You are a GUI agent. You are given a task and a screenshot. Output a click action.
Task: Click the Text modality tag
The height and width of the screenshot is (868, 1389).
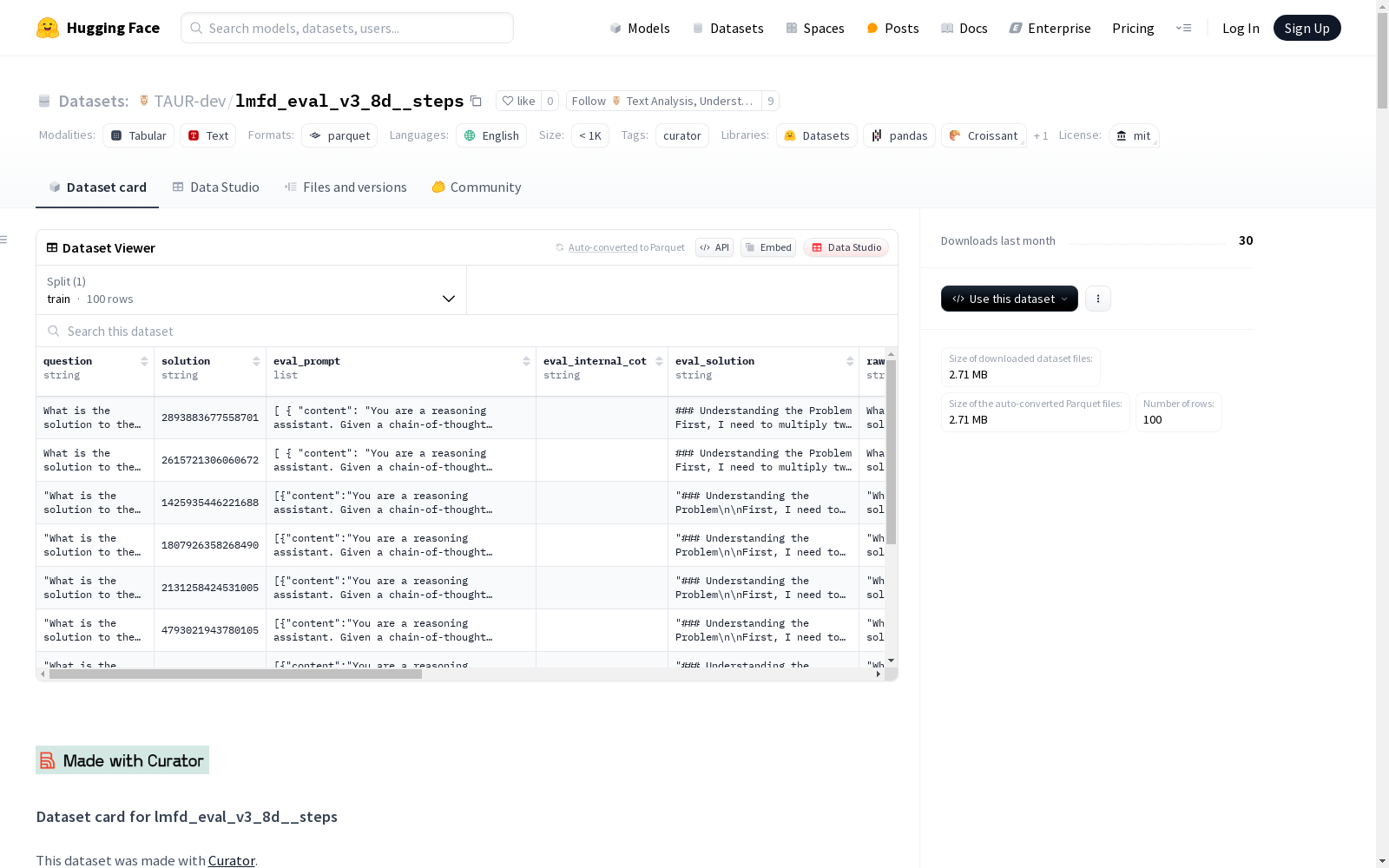pyautogui.click(x=208, y=135)
